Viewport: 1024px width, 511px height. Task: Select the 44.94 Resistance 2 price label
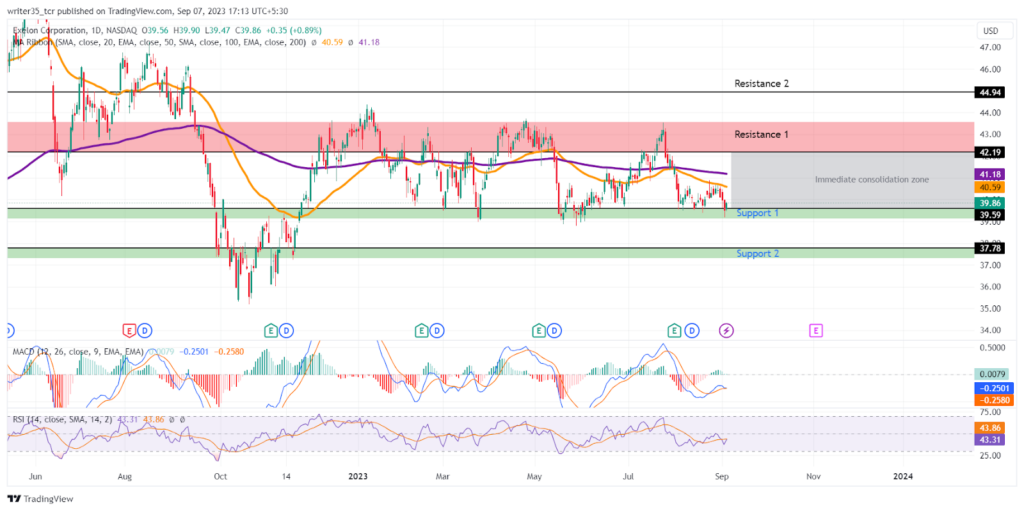(x=991, y=93)
